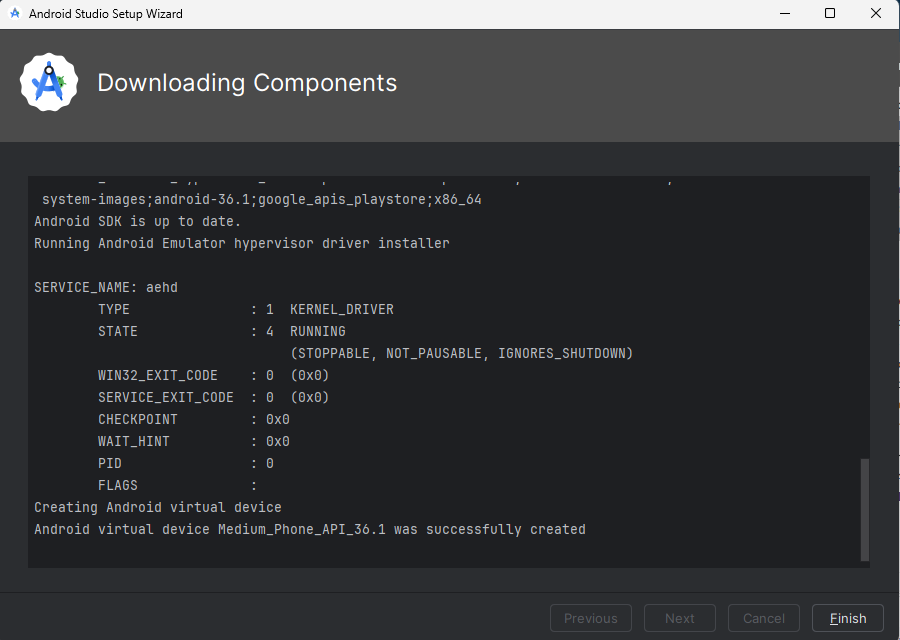Click the Android Studio title bar icon
900x640 pixels.
15,13
